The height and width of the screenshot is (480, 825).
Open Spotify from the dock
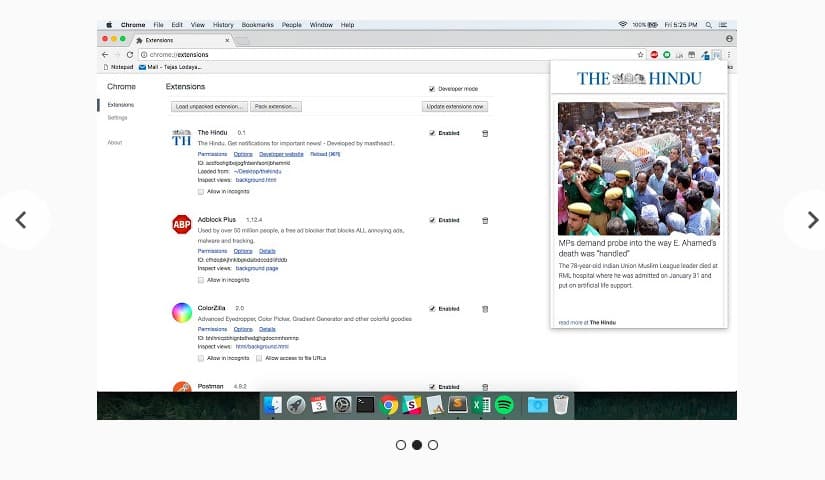click(x=504, y=405)
